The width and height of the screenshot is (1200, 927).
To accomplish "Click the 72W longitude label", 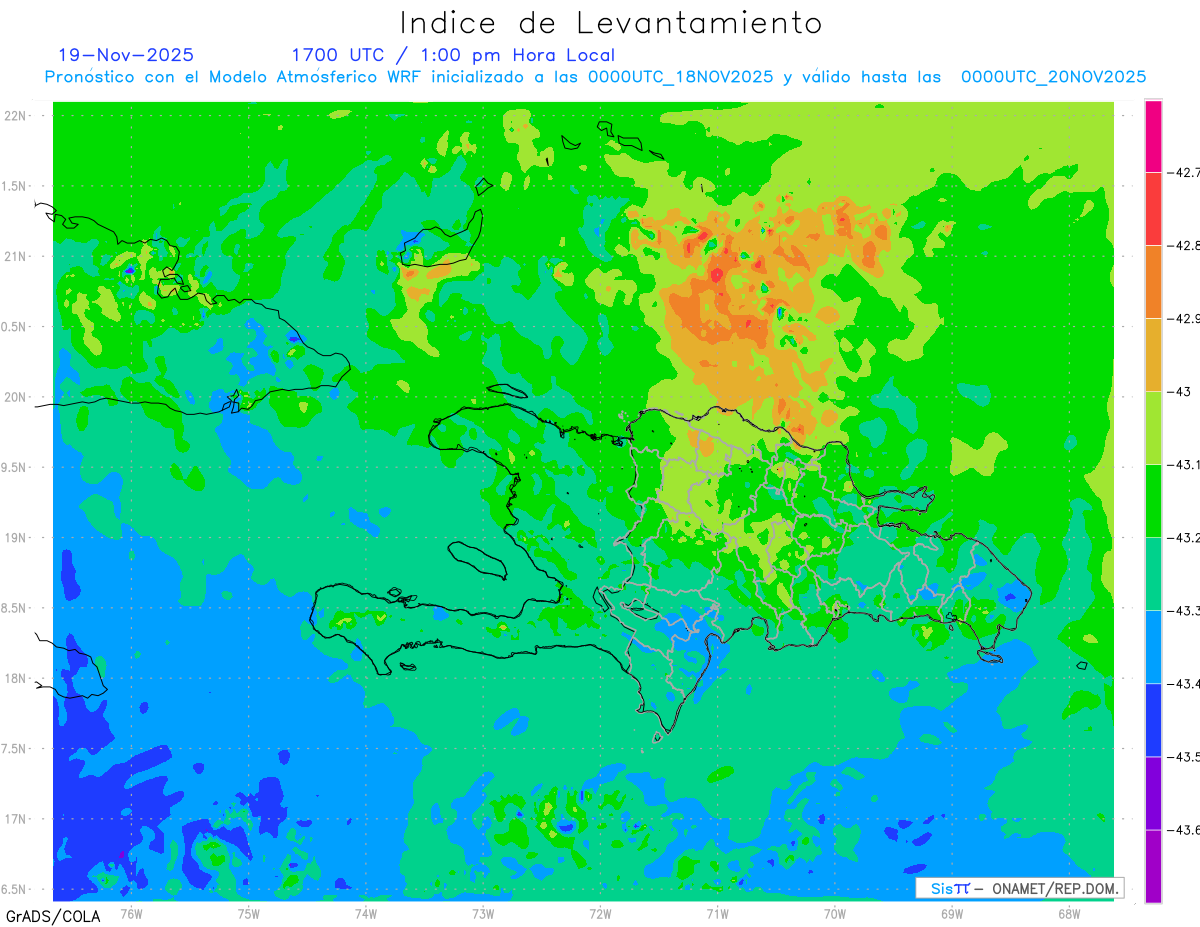I will [600, 914].
